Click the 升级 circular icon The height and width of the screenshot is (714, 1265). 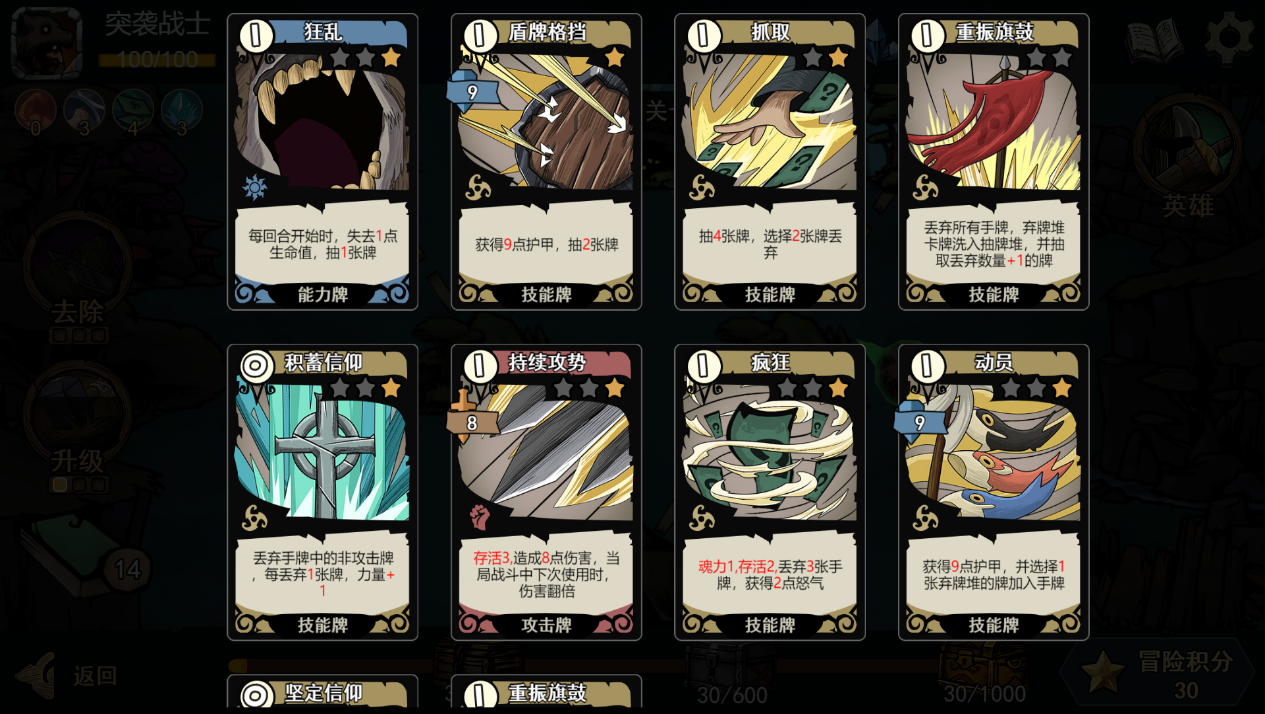click(x=77, y=412)
